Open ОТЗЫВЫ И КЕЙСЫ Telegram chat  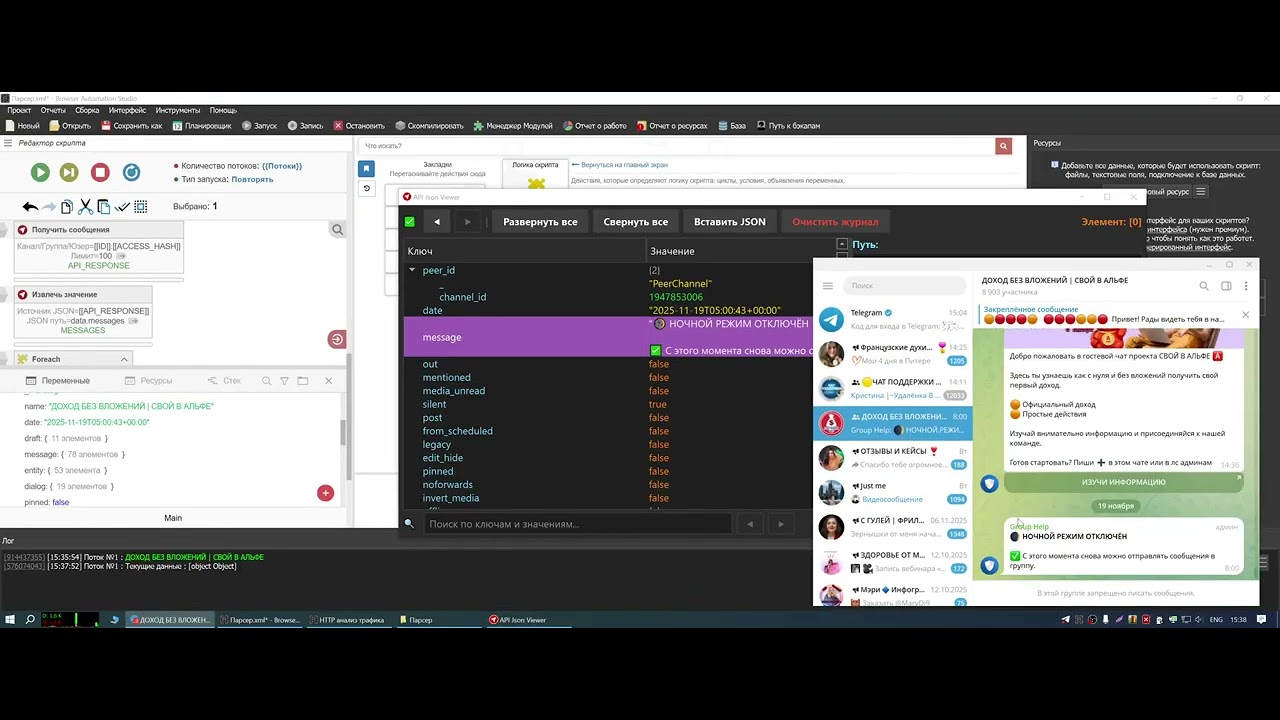[x=892, y=458]
